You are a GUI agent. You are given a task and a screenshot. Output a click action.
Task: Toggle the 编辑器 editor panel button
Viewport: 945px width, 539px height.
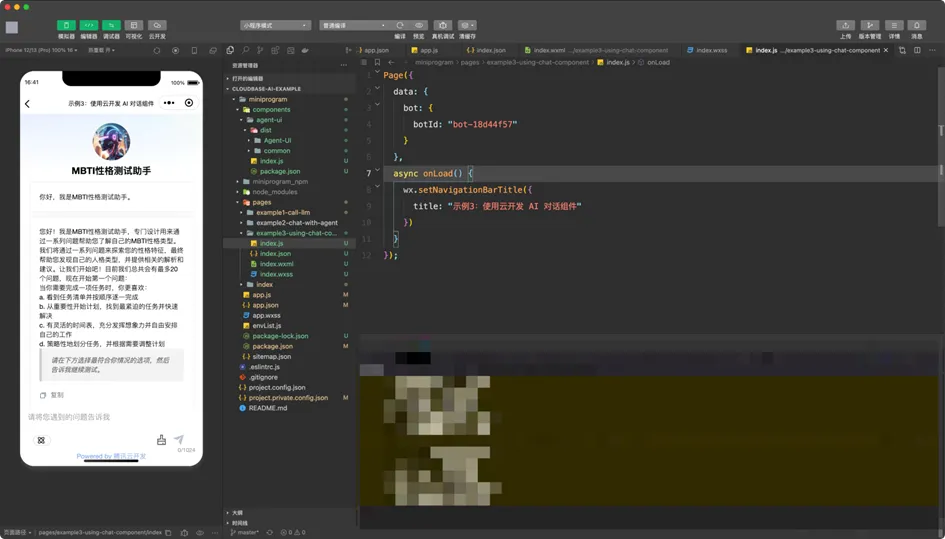(x=89, y=25)
